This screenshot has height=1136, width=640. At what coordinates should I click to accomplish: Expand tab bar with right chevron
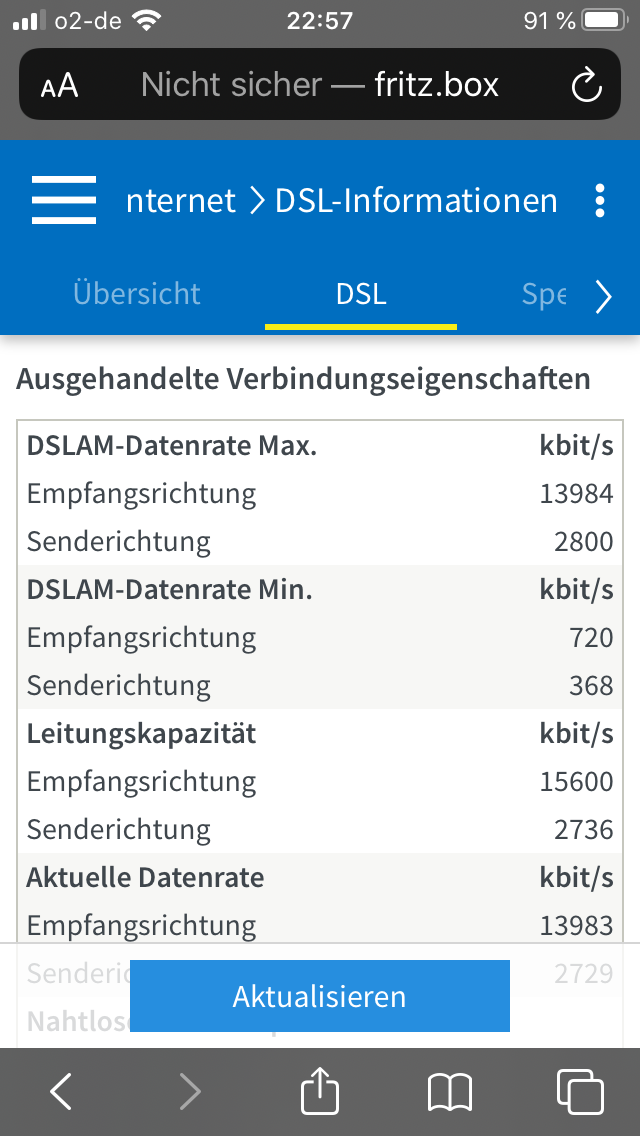[603, 297]
